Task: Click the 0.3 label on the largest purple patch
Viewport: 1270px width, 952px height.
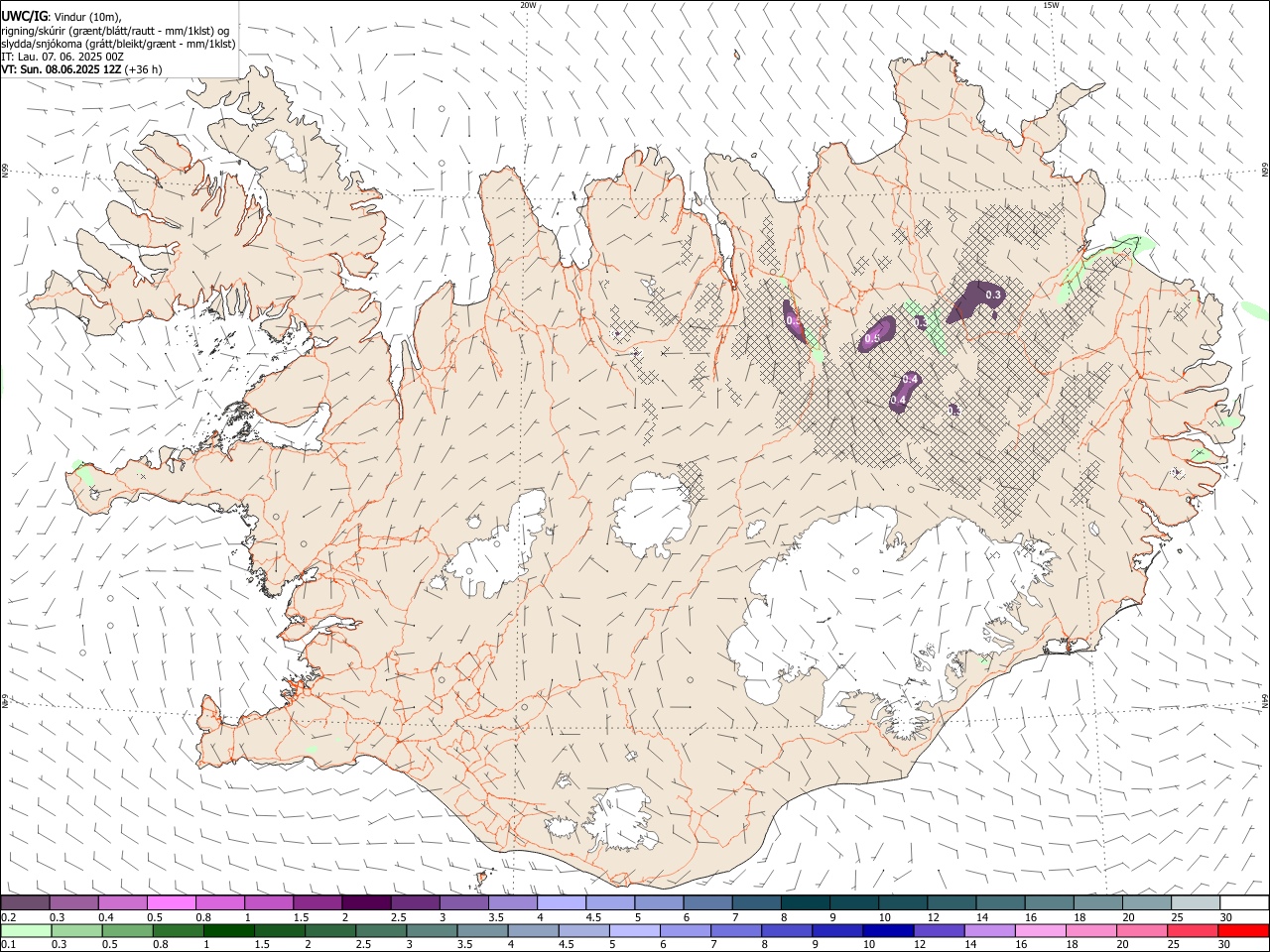Action: (x=993, y=296)
